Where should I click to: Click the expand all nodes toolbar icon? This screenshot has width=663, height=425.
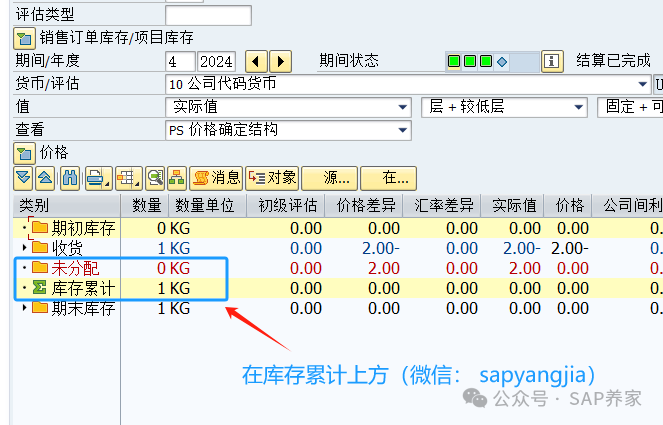pyautogui.click(x=23, y=178)
